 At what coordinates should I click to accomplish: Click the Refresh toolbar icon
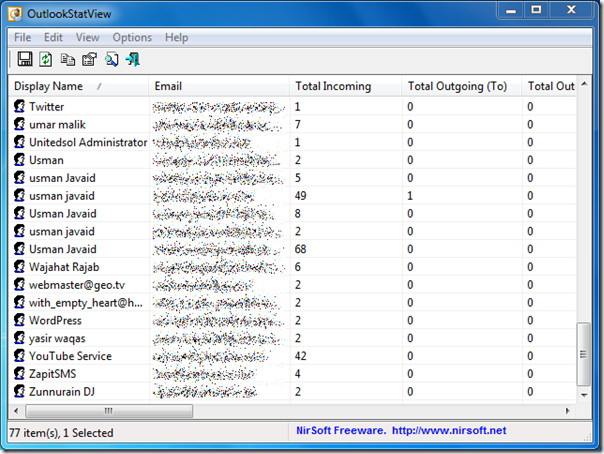pyautogui.click(x=46, y=60)
